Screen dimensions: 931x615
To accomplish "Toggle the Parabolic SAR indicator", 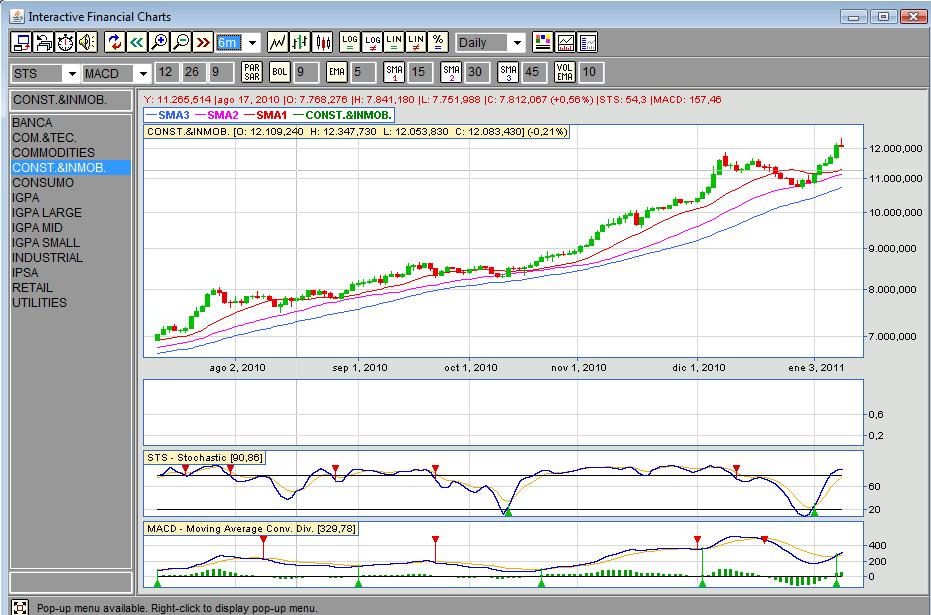I will click(251, 72).
